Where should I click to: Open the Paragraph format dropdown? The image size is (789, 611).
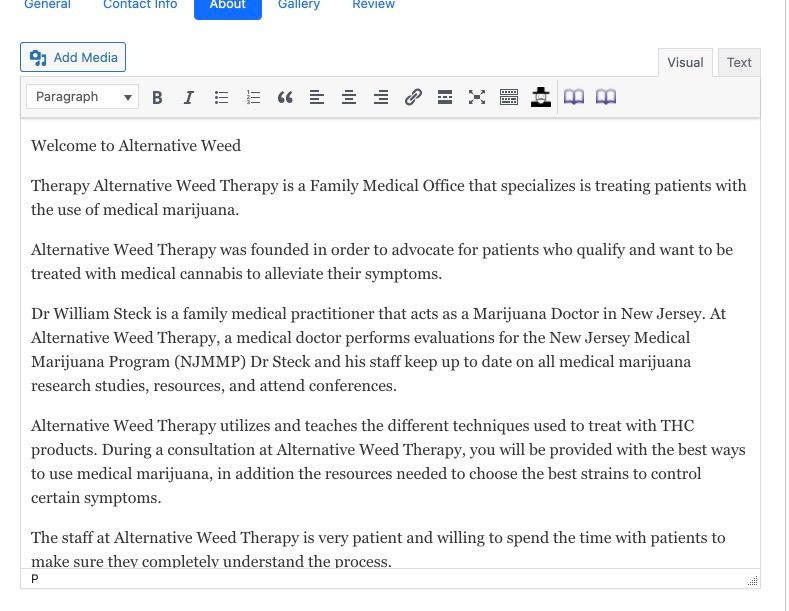pyautogui.click(x=83, y=97)
